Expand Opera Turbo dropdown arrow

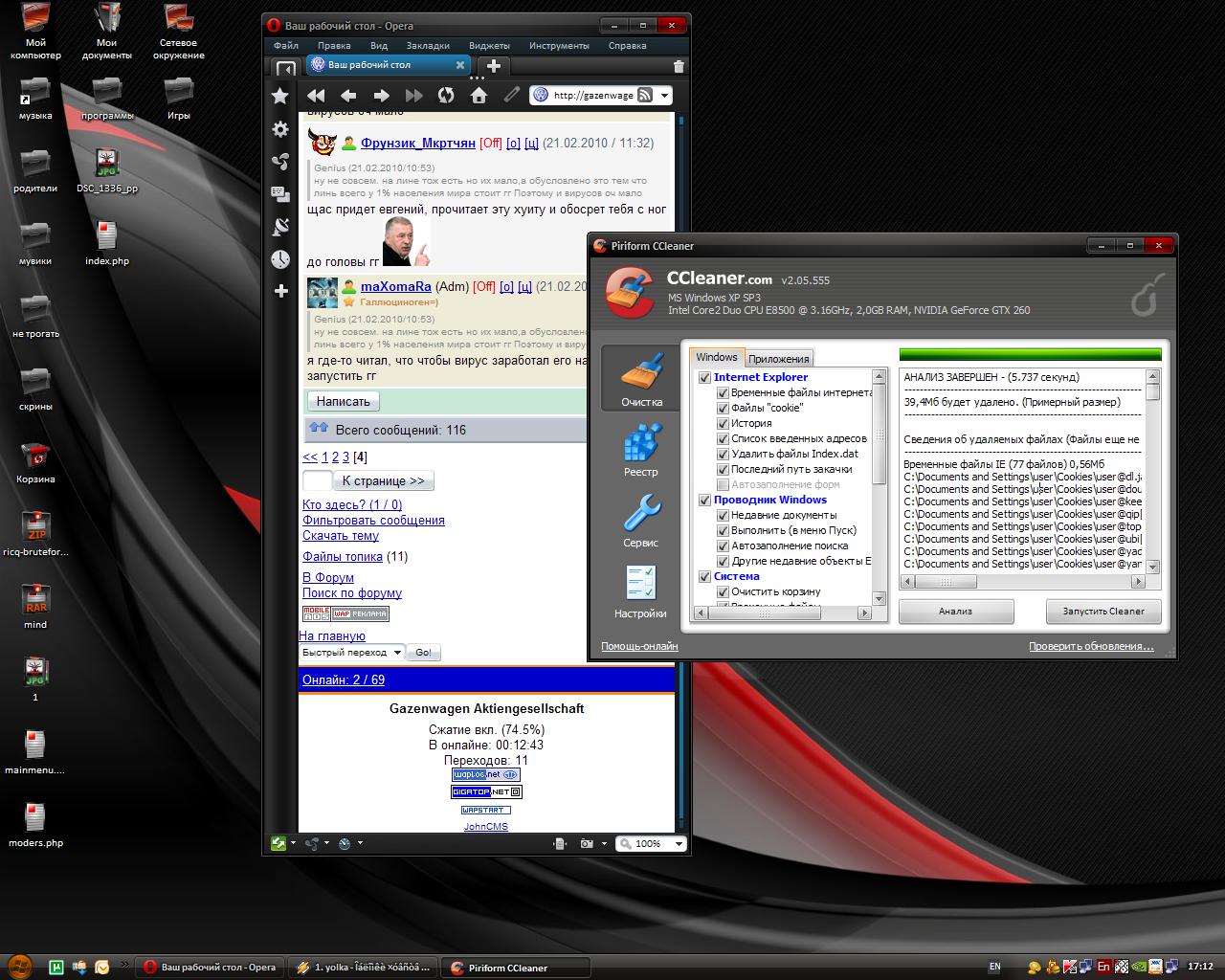coord(360,843)
